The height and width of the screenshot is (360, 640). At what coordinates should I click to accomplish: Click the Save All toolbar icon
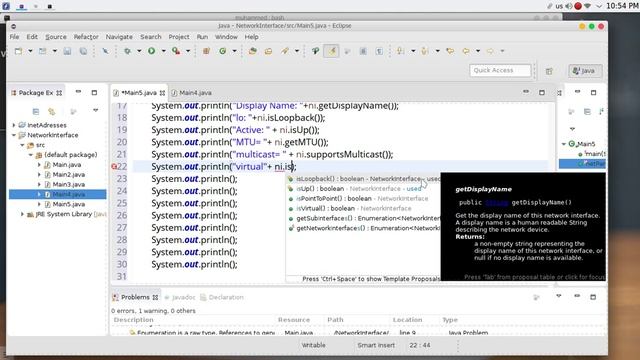tap(83, 51)
